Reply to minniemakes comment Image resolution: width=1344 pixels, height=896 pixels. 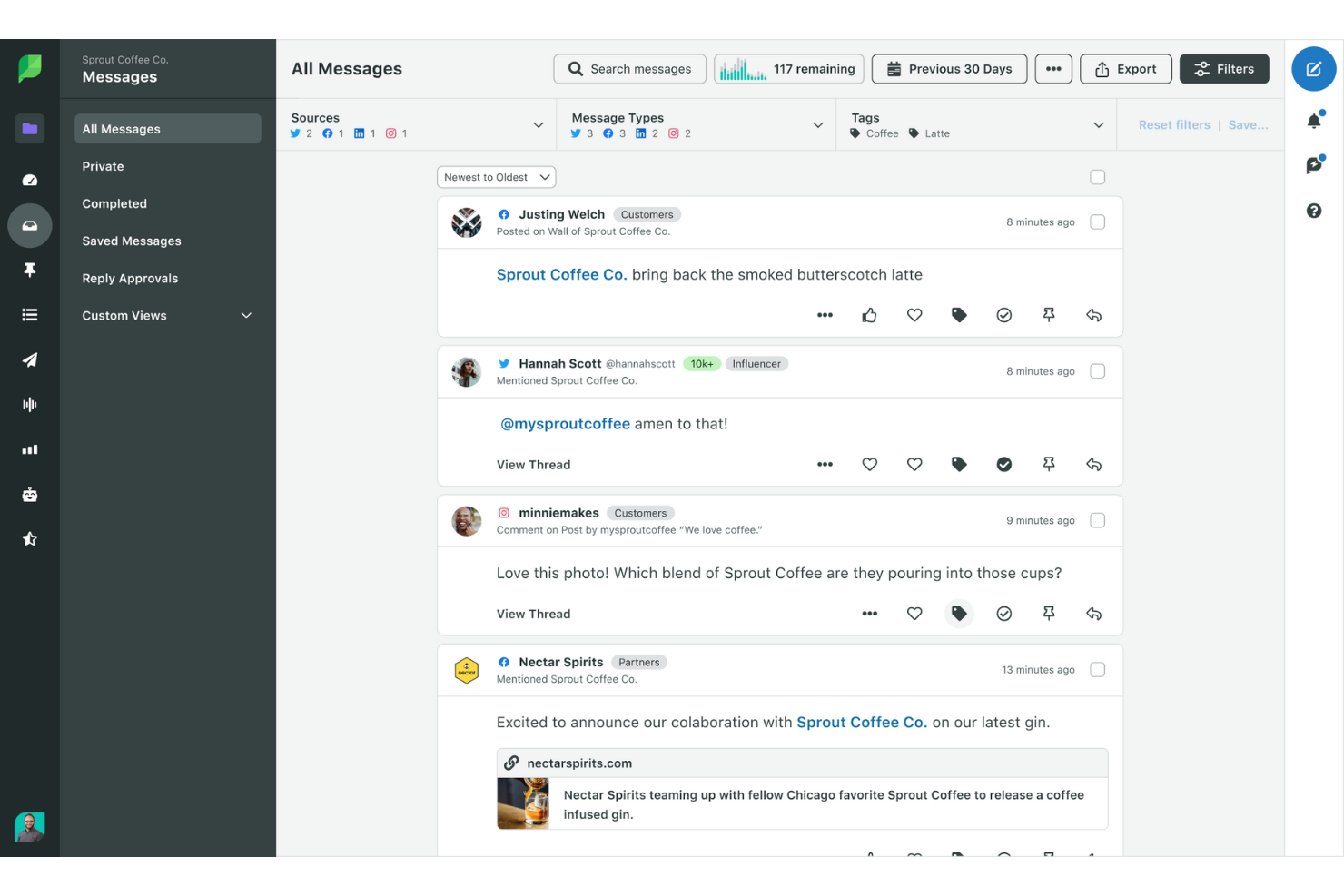click(x=1093, y=614)
